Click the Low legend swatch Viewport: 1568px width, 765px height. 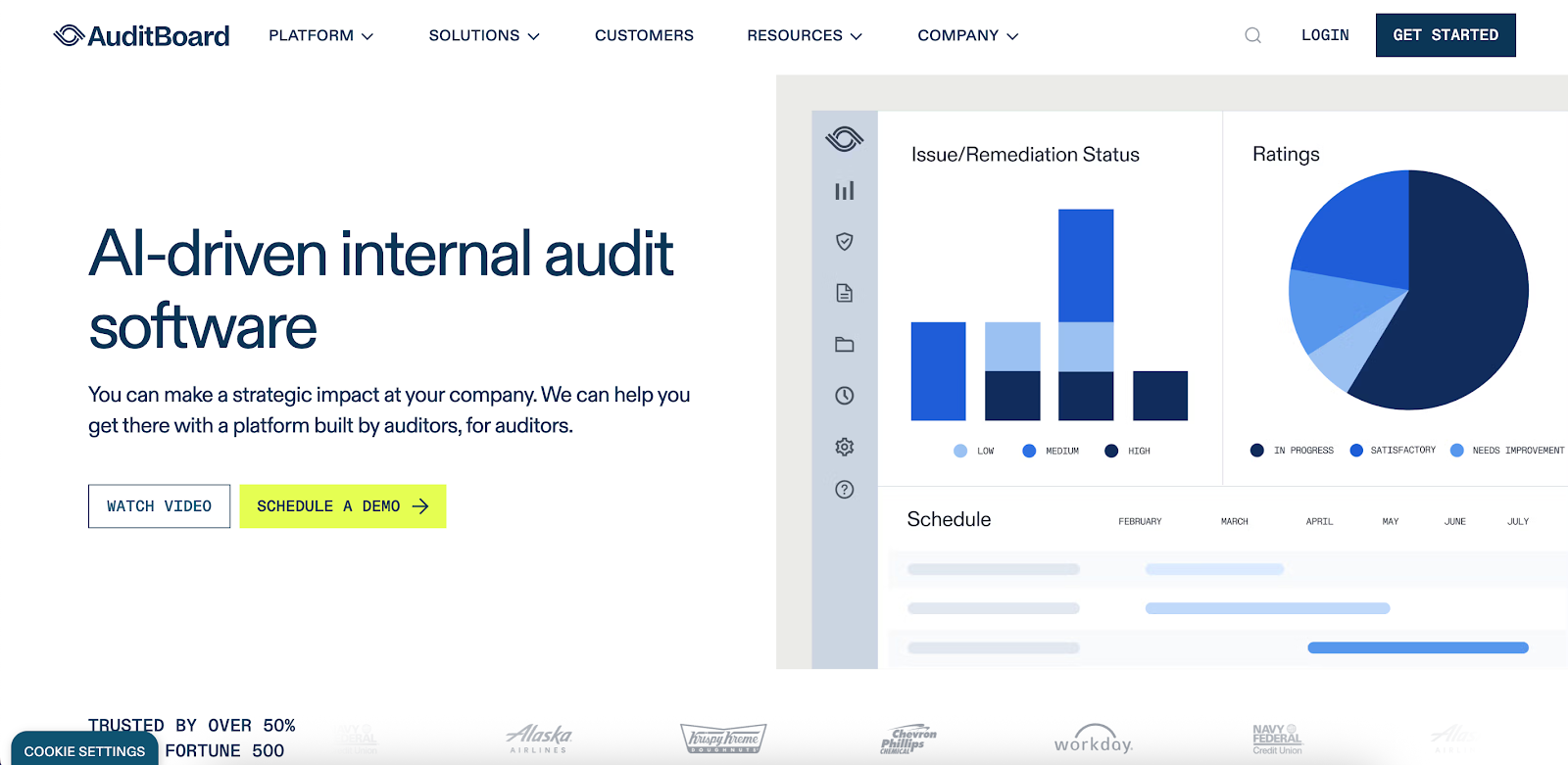[x=960, y=451]
